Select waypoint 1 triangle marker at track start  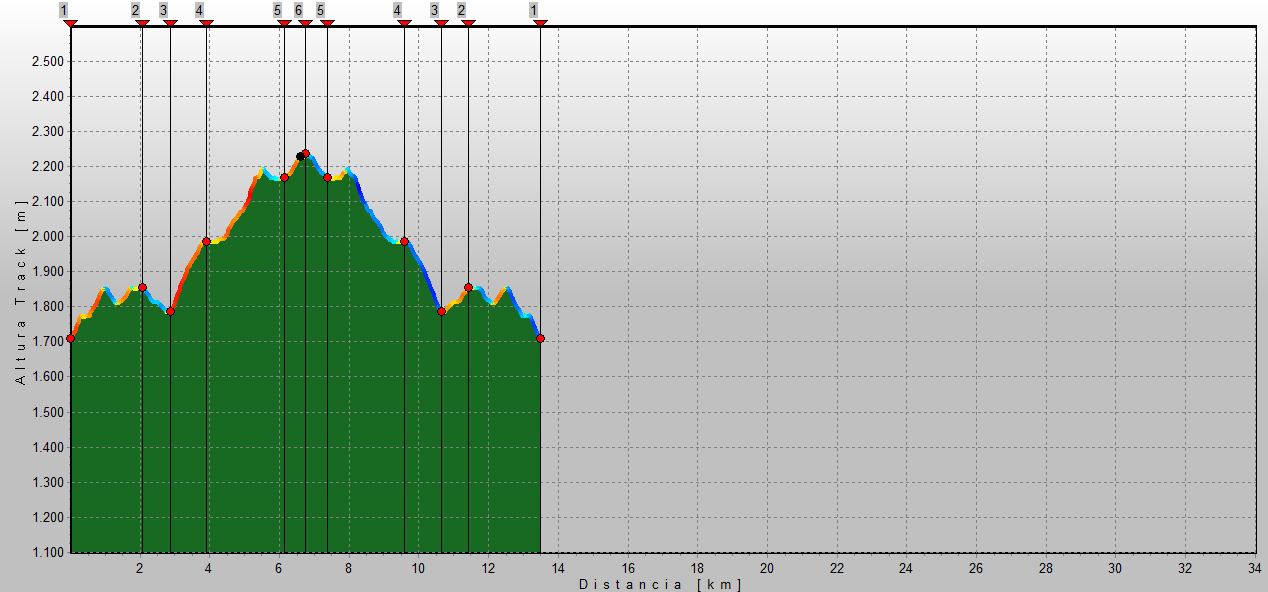coord(70,23)
